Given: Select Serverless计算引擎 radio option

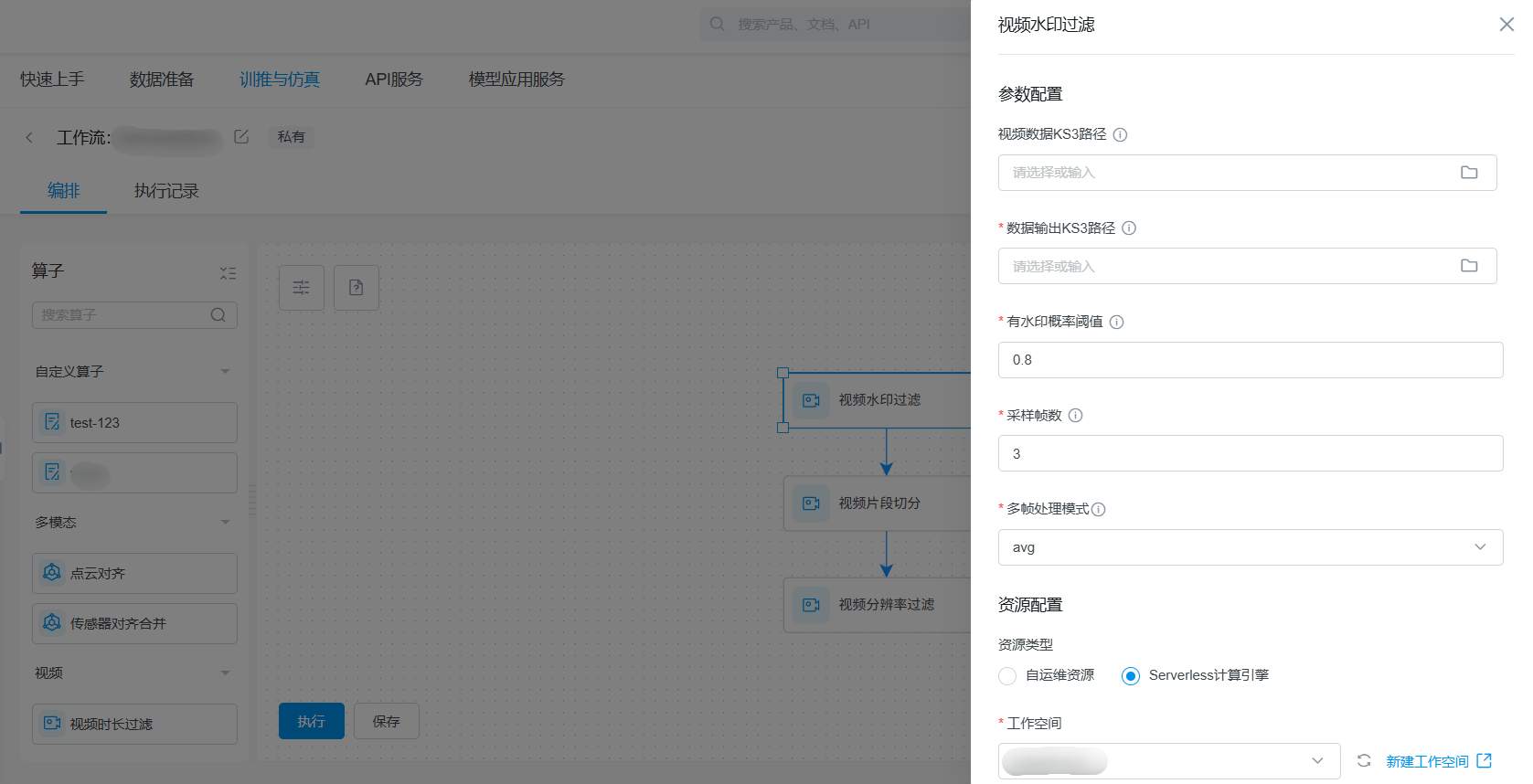Looking at the screenshot, I should coord(1131,676).
